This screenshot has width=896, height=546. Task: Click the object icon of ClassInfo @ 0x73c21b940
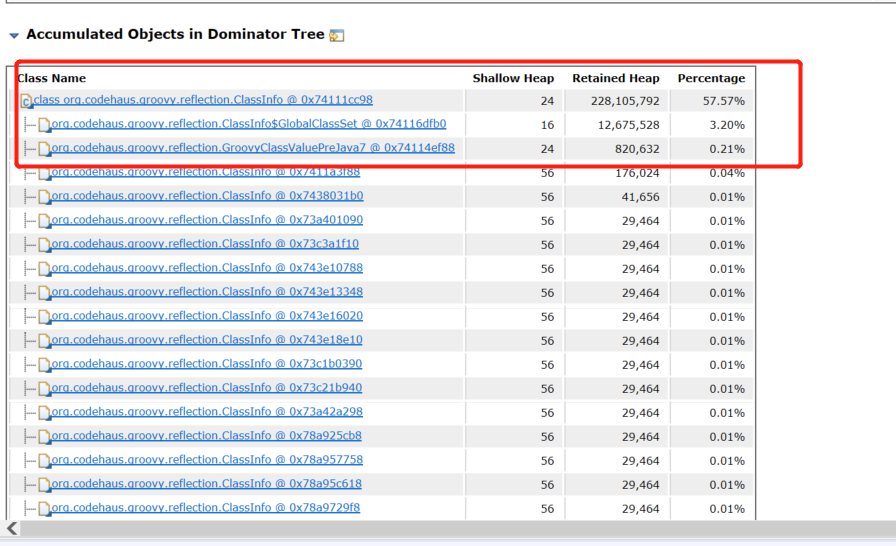pos(44,390)
